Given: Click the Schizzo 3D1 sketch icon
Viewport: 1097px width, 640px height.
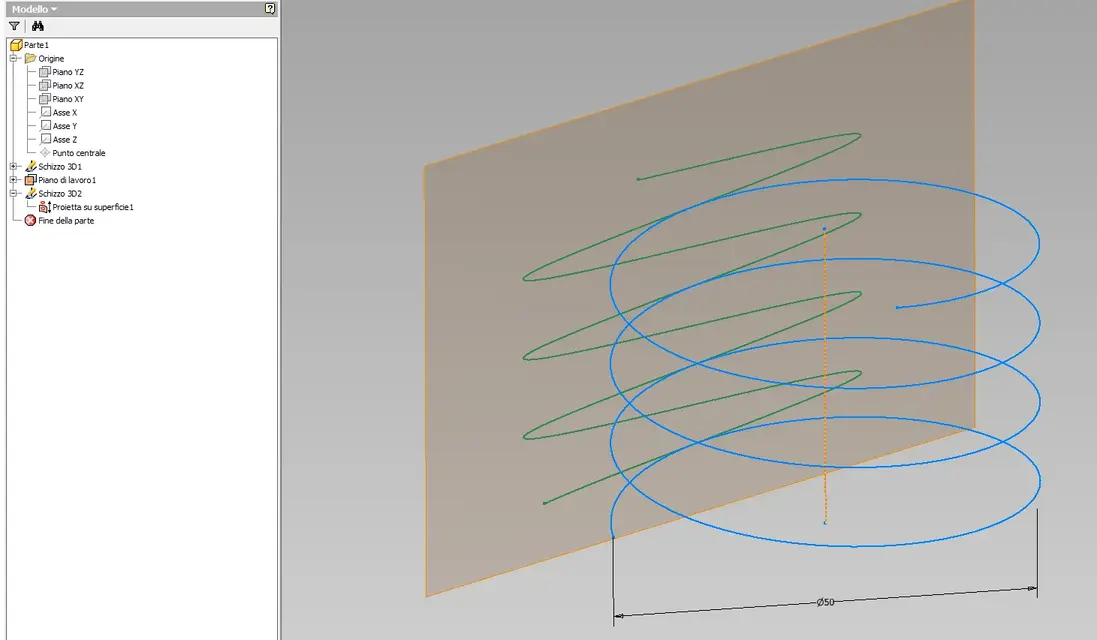Looking at the screenshot, I should click(30, 166).
